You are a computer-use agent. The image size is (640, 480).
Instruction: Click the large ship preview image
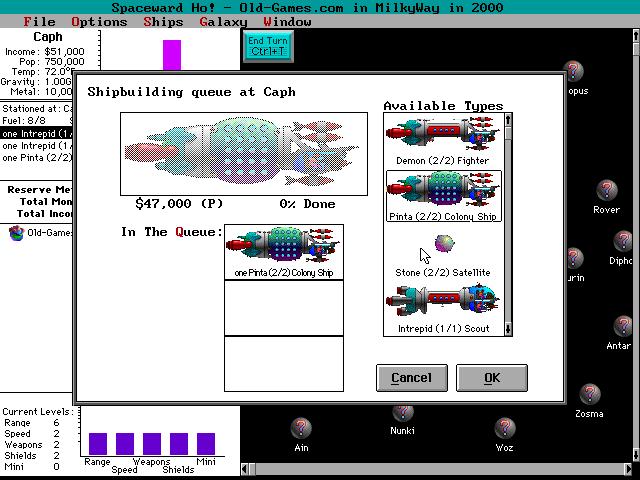(x=244, y=154)
